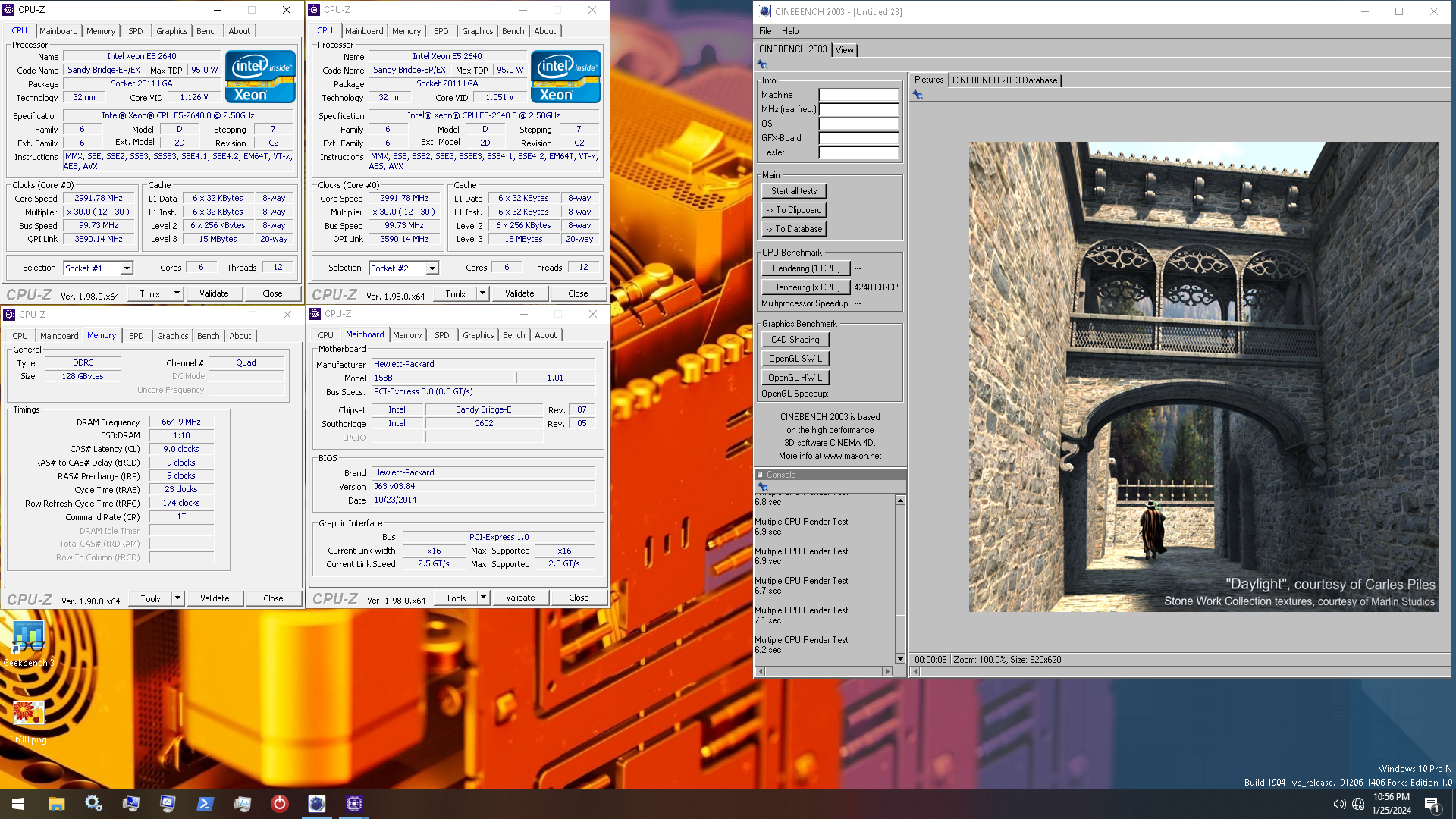This screenshot has width=1456, height=819.
Task: Expand the Tools arrow in the CPU-Z Memory window
Action: pyautogui.click(x=178, y=598)
